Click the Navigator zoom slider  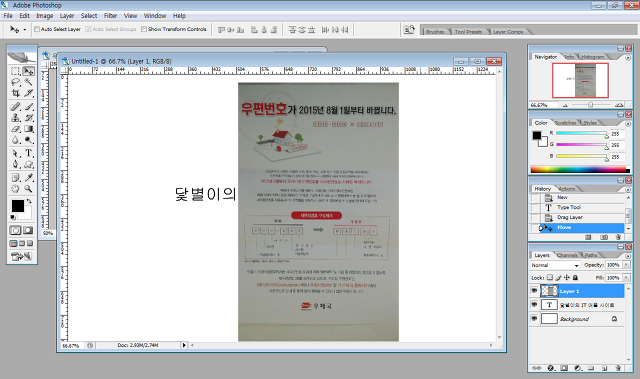pos(591,105)
